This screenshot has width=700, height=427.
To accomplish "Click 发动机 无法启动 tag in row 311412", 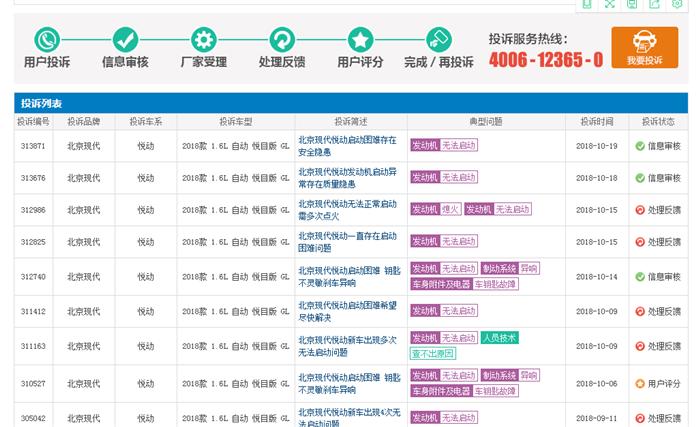I will (x=444, y=311).
